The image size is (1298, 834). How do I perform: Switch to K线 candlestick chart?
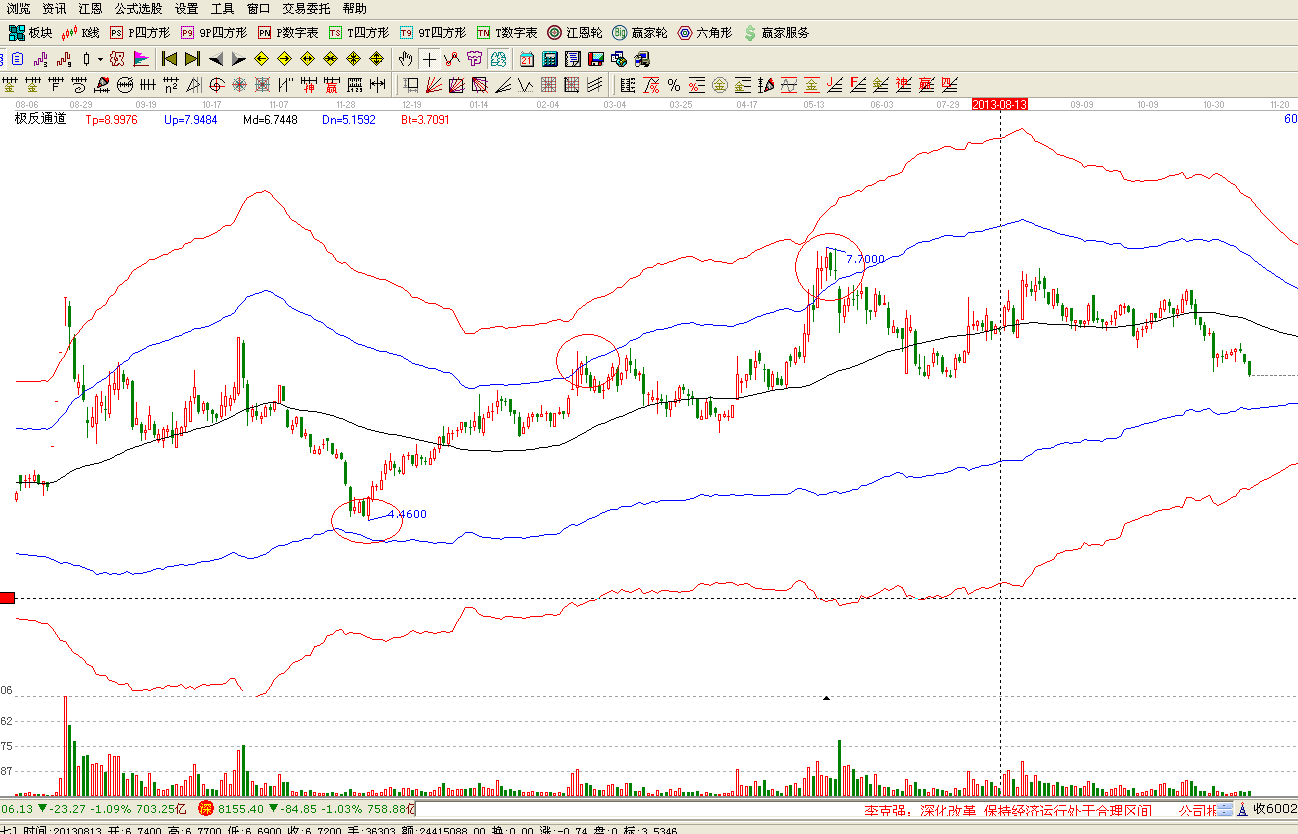[x=80, y=33]
